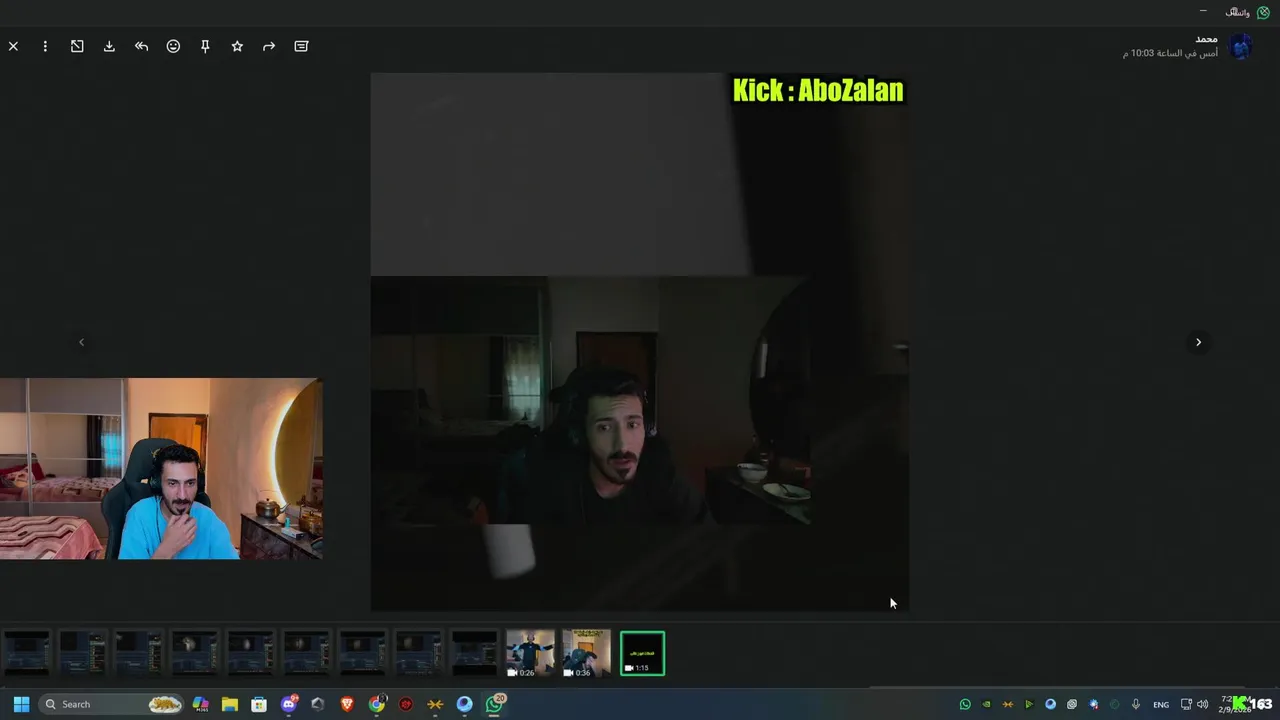Screen dimensions: 1280x720
Task: Select the highlighted 1:15 video thumbnail
Action: click(642, 653)
